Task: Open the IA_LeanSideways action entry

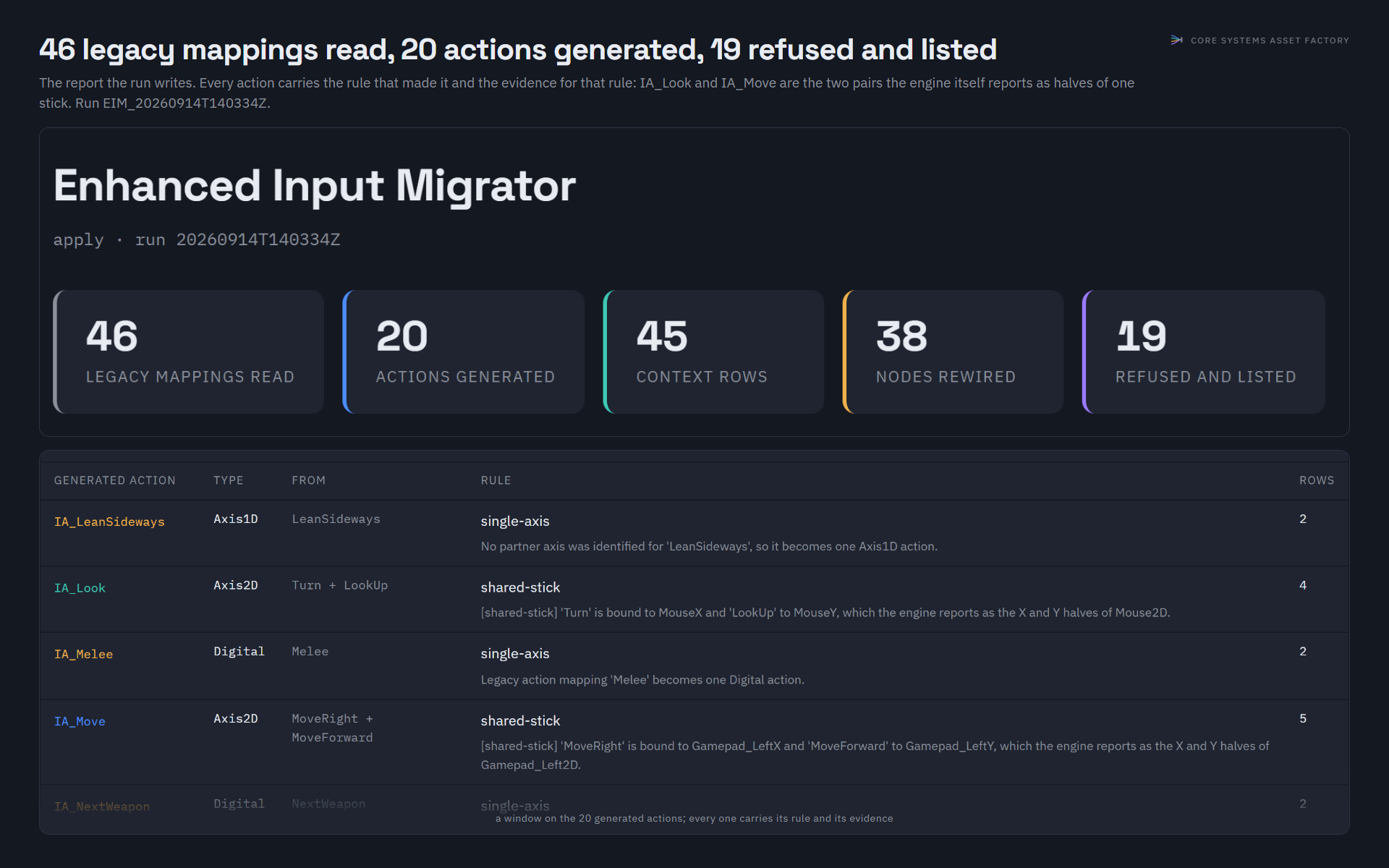Action: pyautogui.click(x=109, y=522)
